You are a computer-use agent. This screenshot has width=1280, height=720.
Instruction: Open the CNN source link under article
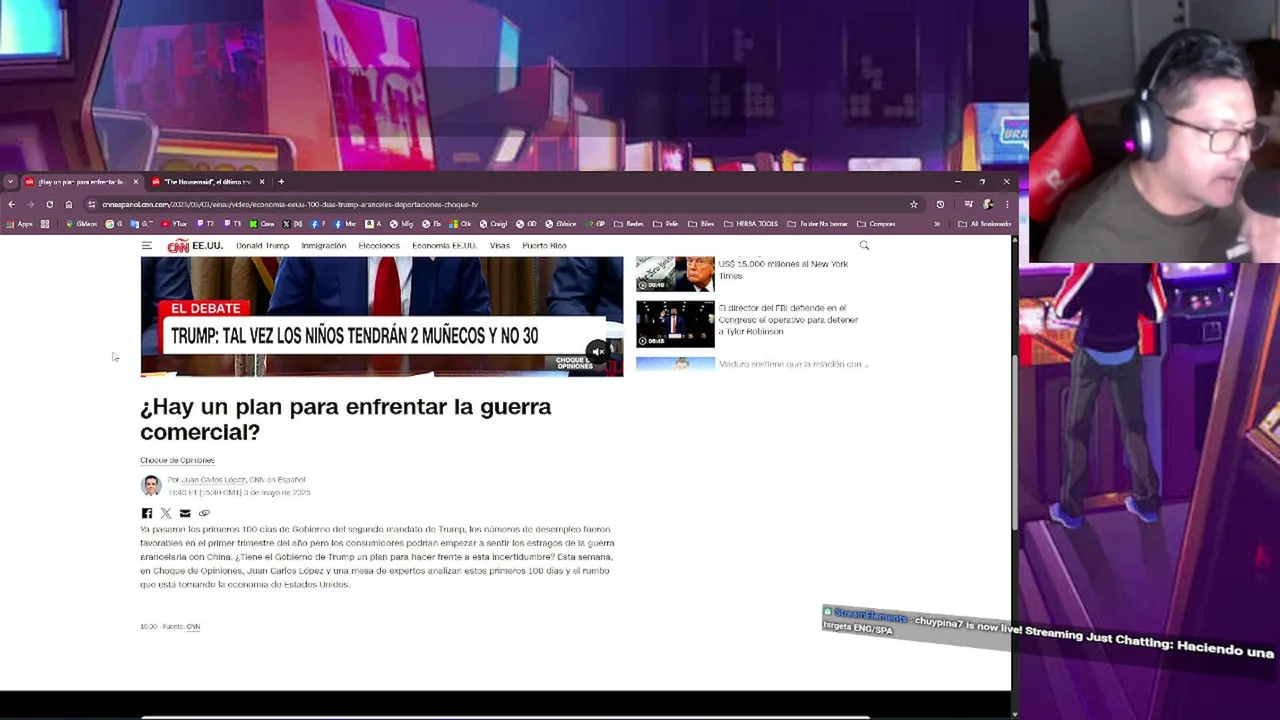point(193,626)
